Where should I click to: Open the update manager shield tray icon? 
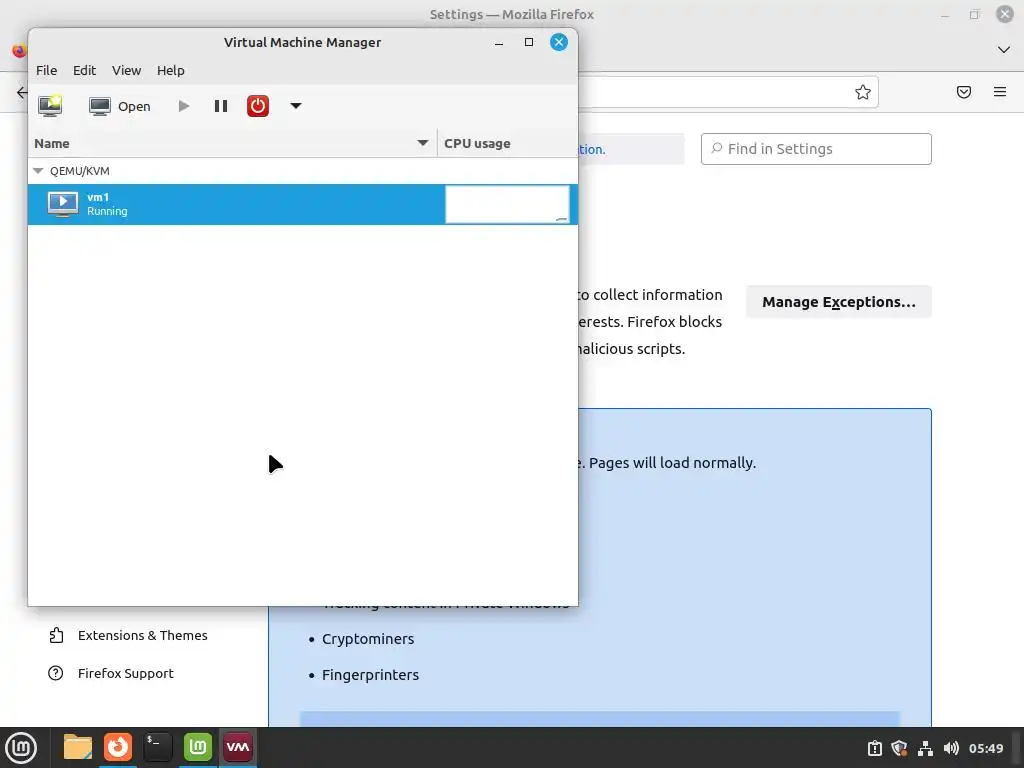click(x=899, y=748)
